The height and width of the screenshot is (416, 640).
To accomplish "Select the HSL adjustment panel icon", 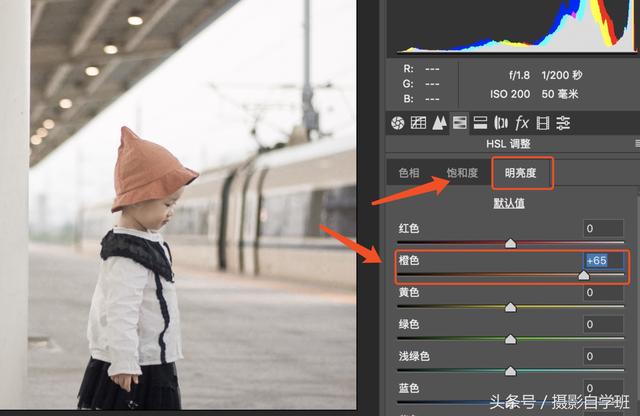I will [x=460, y=123].
